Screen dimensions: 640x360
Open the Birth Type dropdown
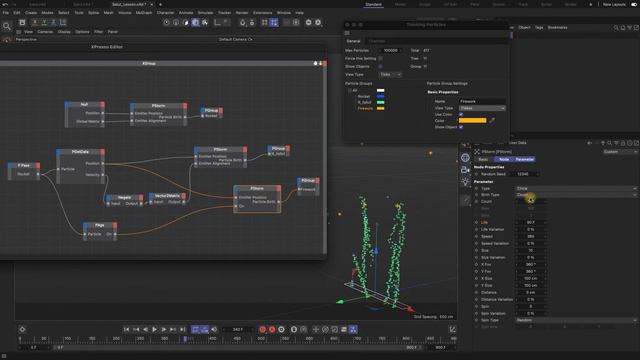576,195
